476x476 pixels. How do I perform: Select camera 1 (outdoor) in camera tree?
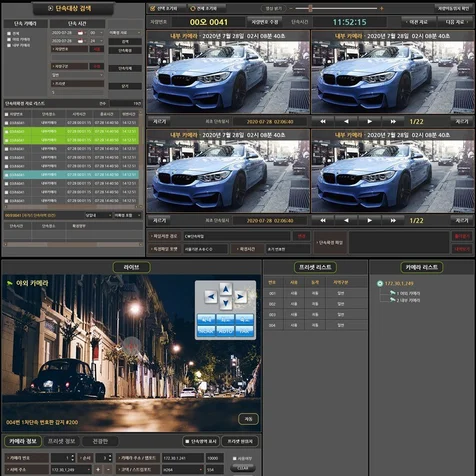tap(405, 293)
